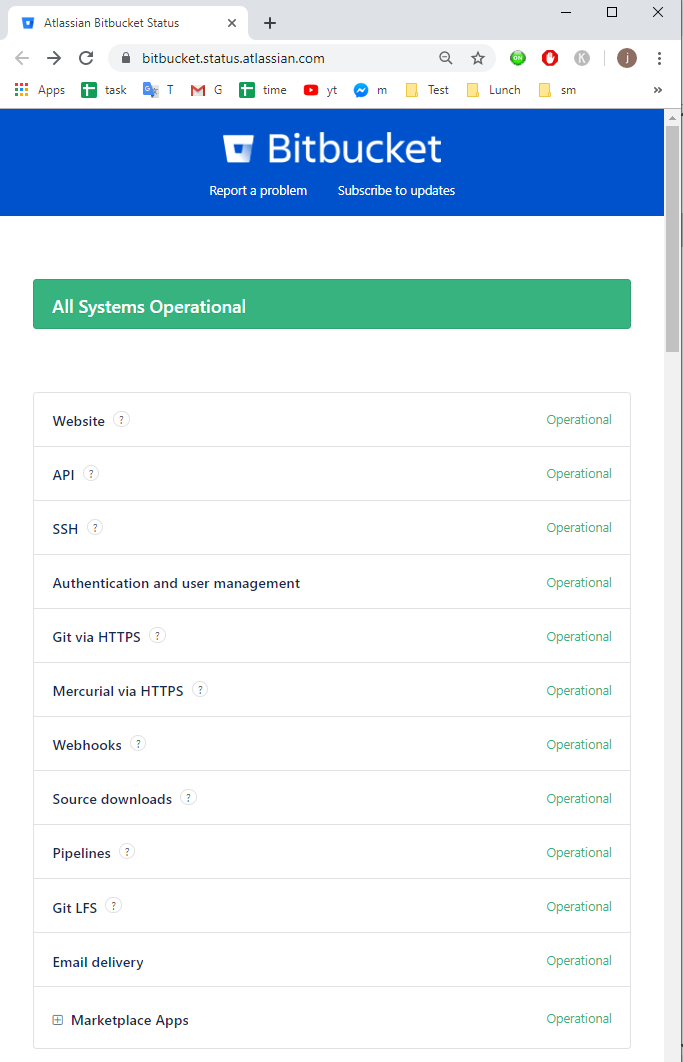Click the green ON extension icon
Image resolution: width=683 pixels, height=1062 pixels.
coord(518,58)
